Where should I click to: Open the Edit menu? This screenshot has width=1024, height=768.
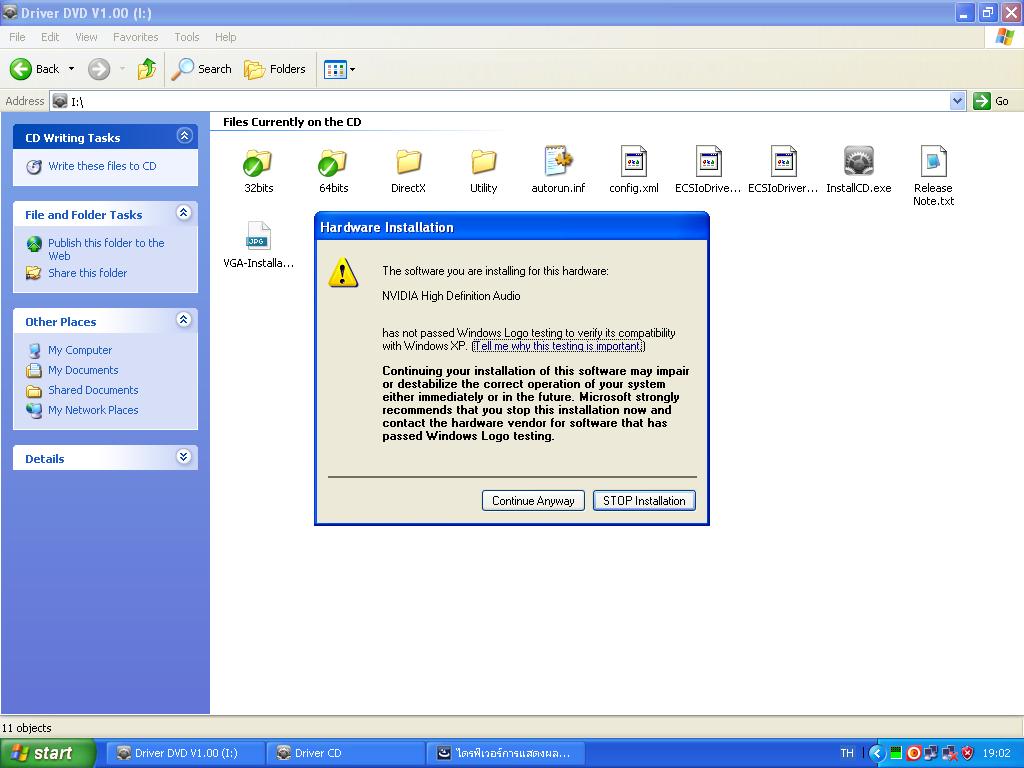tap(50, 37)
